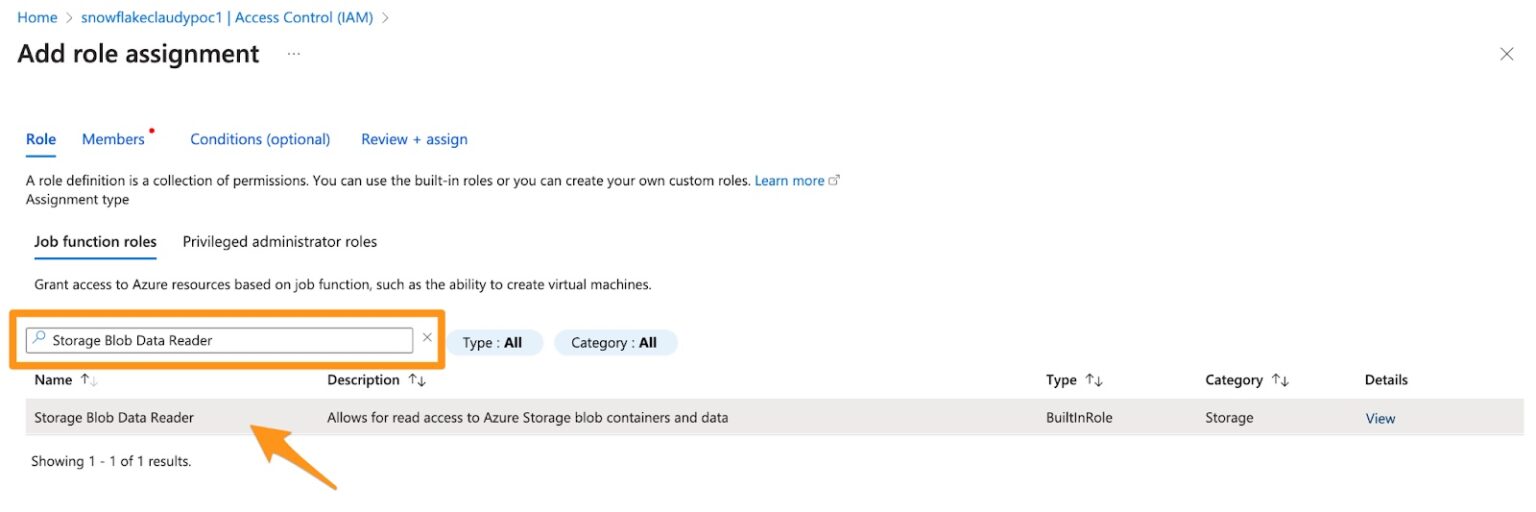Image resolution: width=1536 pixels, height=512 pixels.
Task: Sort roles by Name column arrows
Action: 89,380
